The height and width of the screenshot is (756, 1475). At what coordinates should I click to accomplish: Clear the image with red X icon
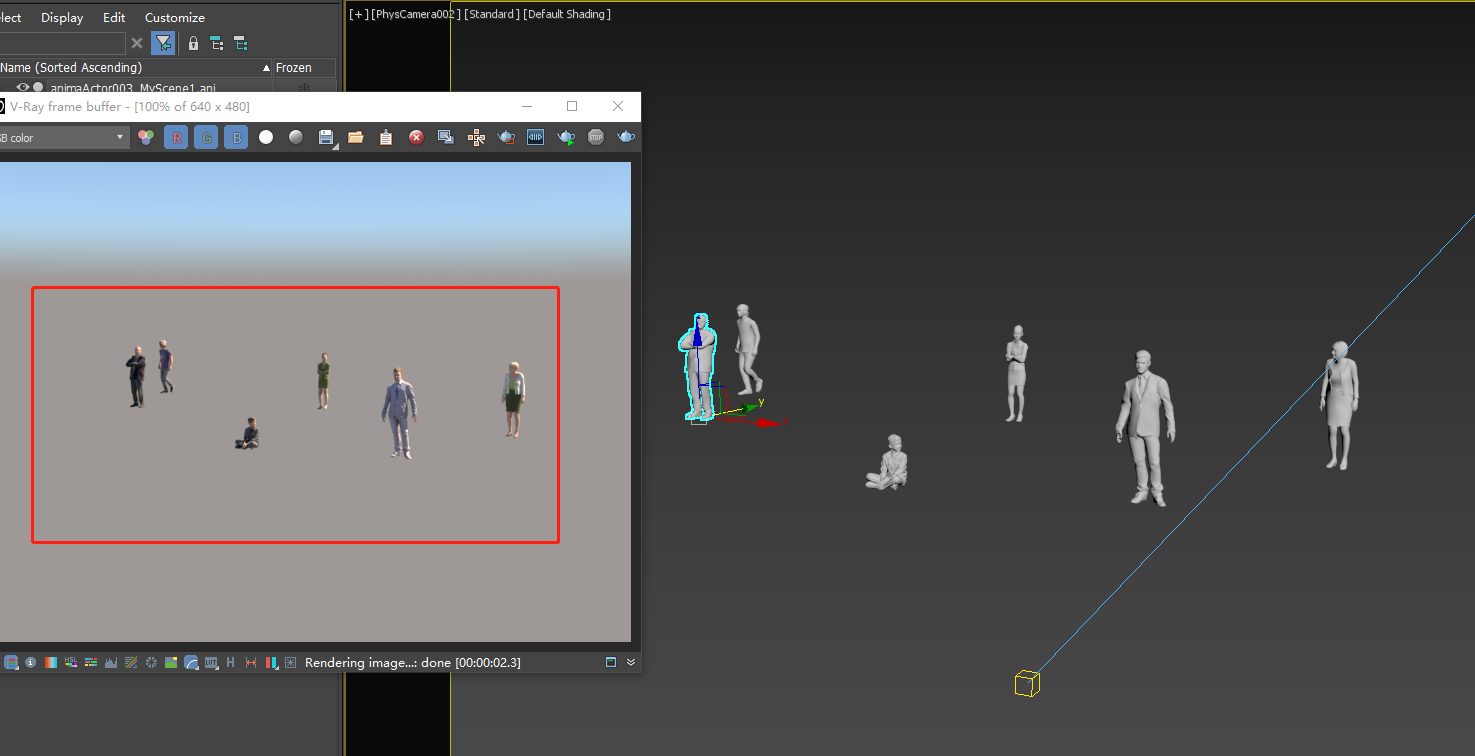(x=416, y=137)
